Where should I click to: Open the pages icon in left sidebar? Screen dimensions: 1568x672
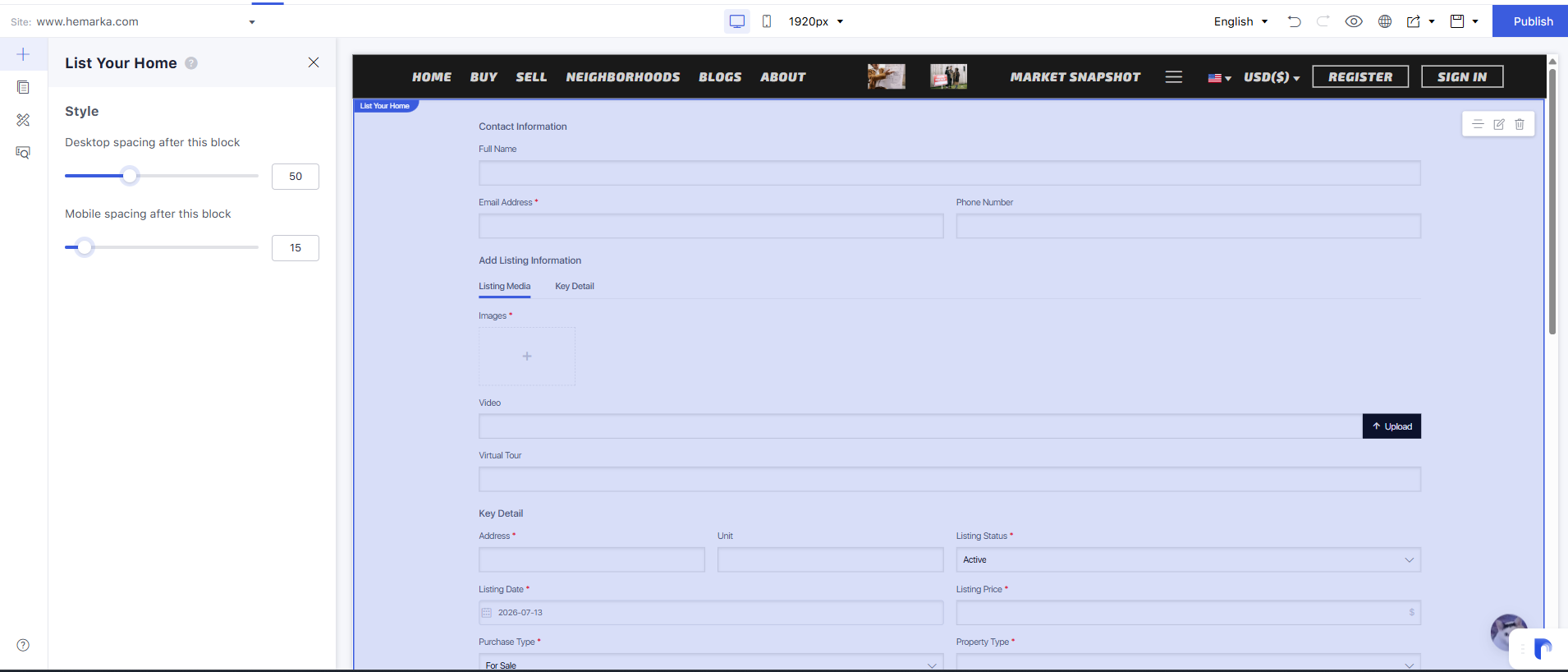pyautogui.click(x=23, y=87)
